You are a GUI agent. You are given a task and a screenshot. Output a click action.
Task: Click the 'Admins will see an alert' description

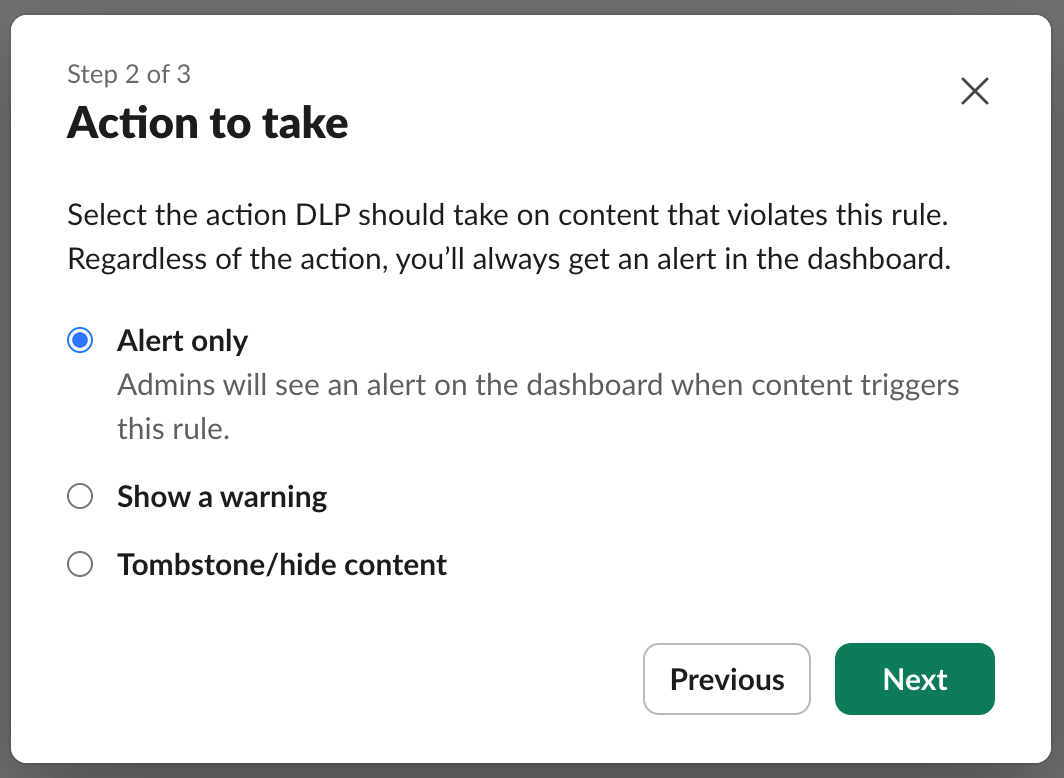coord(538,385)
